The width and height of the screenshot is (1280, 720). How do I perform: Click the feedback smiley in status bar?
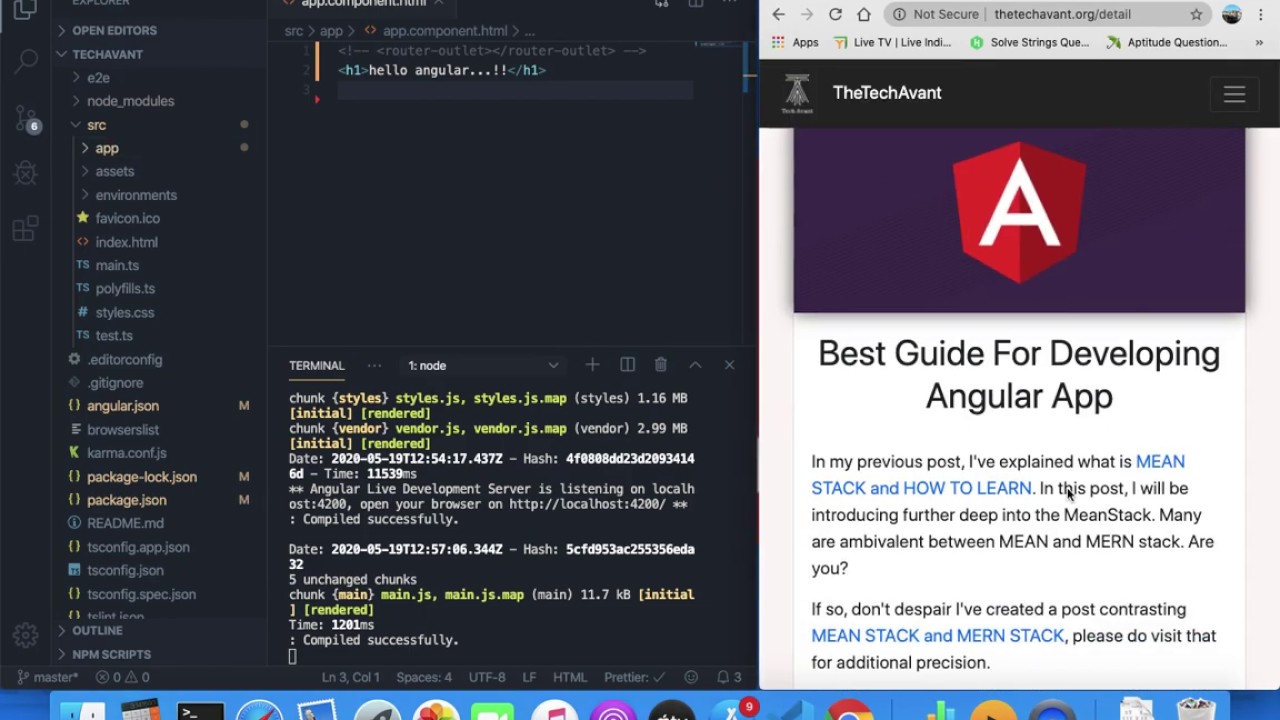click(691, 677)
